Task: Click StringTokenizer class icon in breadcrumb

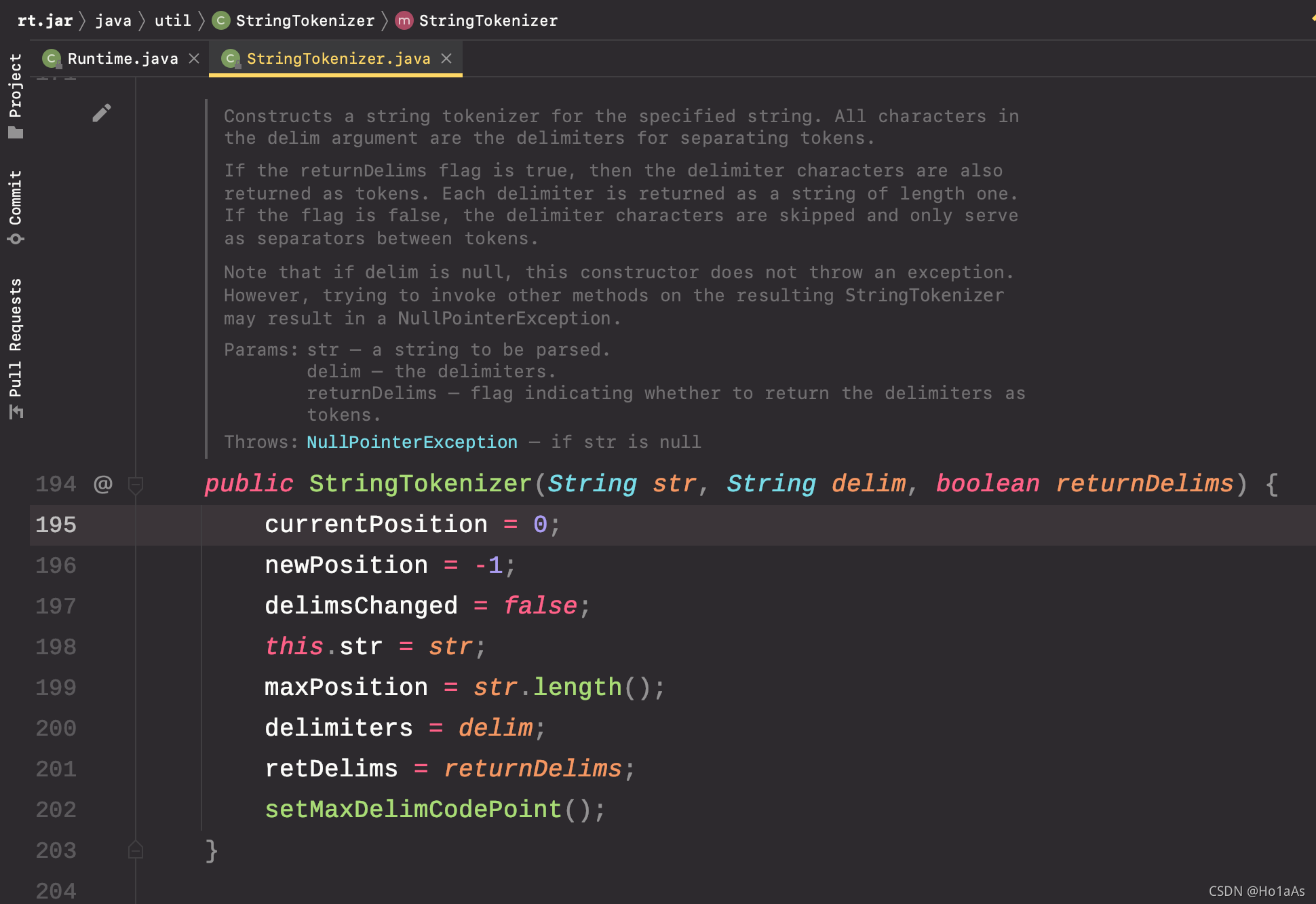Action: [220, 20]
